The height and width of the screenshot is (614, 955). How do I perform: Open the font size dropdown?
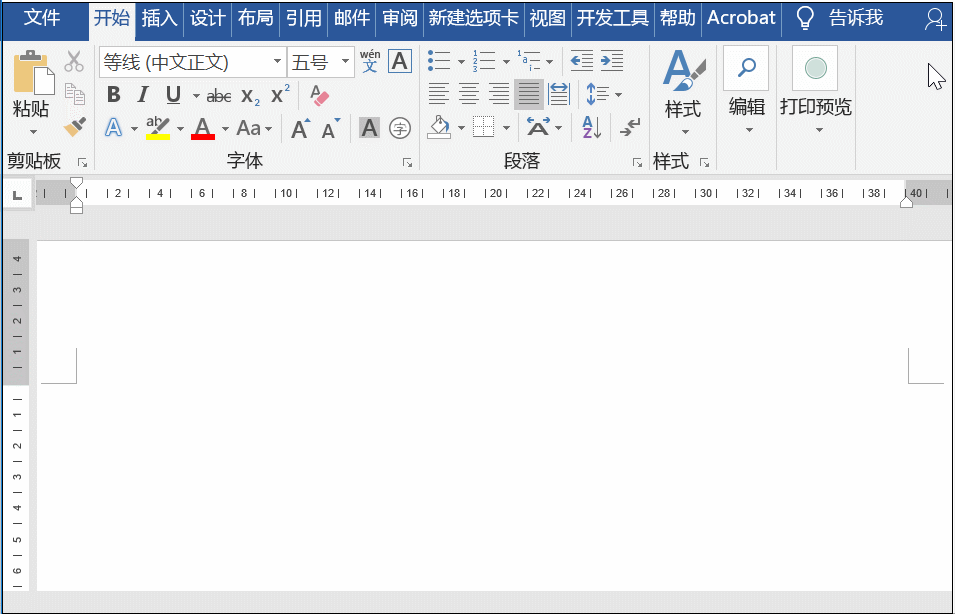click(345, 61)
